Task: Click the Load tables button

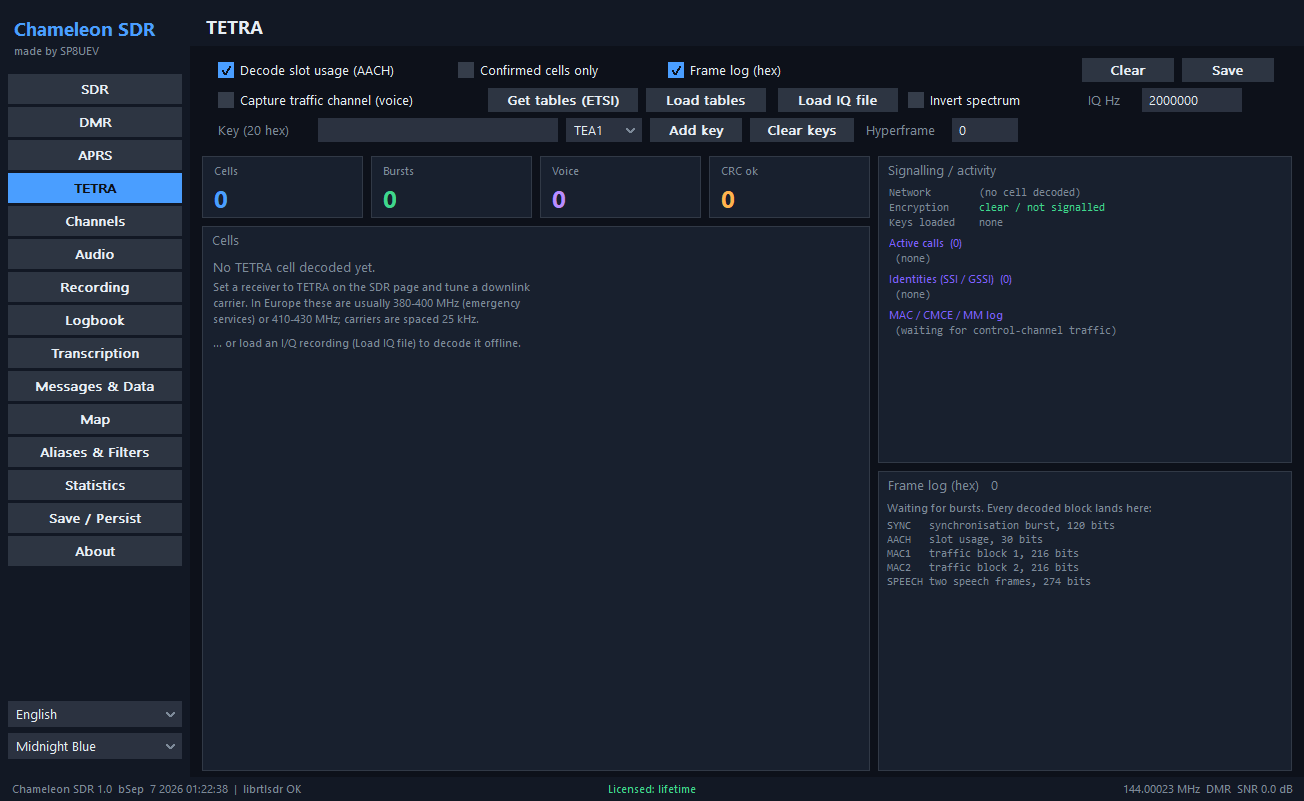Action: 706,100
